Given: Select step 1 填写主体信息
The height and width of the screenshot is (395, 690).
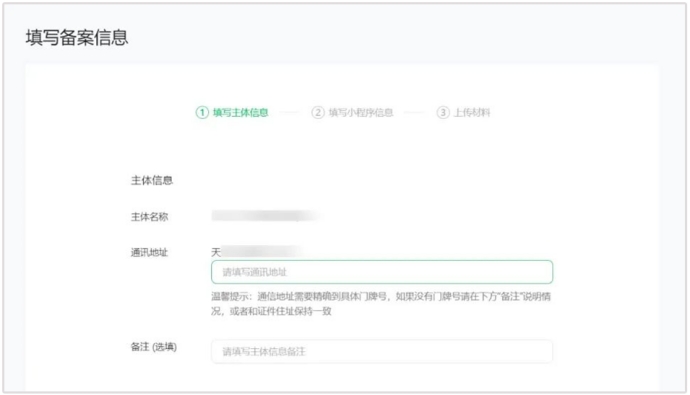Looking at the screenshot, I should tap(232, 113).
